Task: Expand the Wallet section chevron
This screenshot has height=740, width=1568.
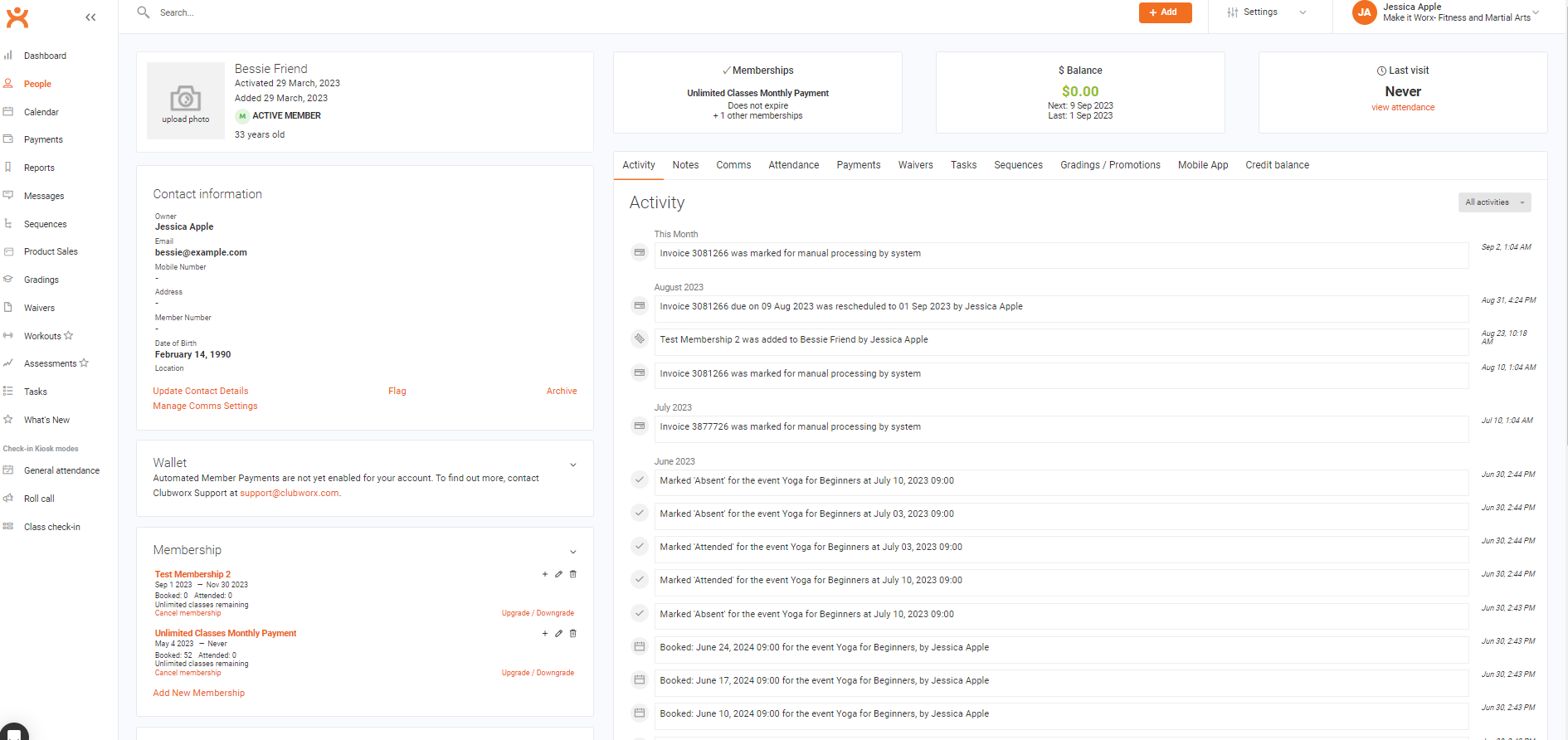Action: click(x=572, y=465)
